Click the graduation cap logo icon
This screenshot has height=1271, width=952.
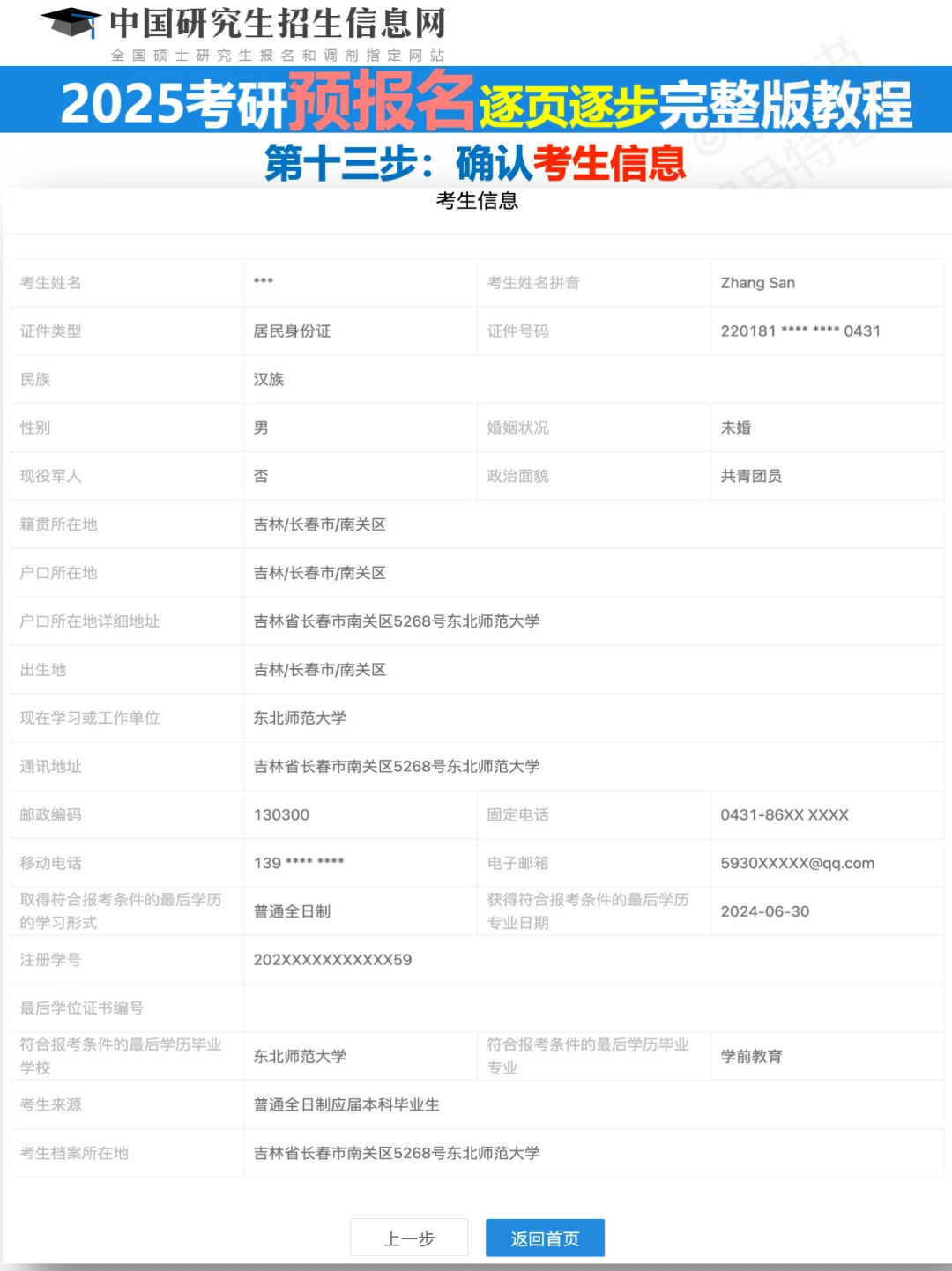click(x=71, y=23)
